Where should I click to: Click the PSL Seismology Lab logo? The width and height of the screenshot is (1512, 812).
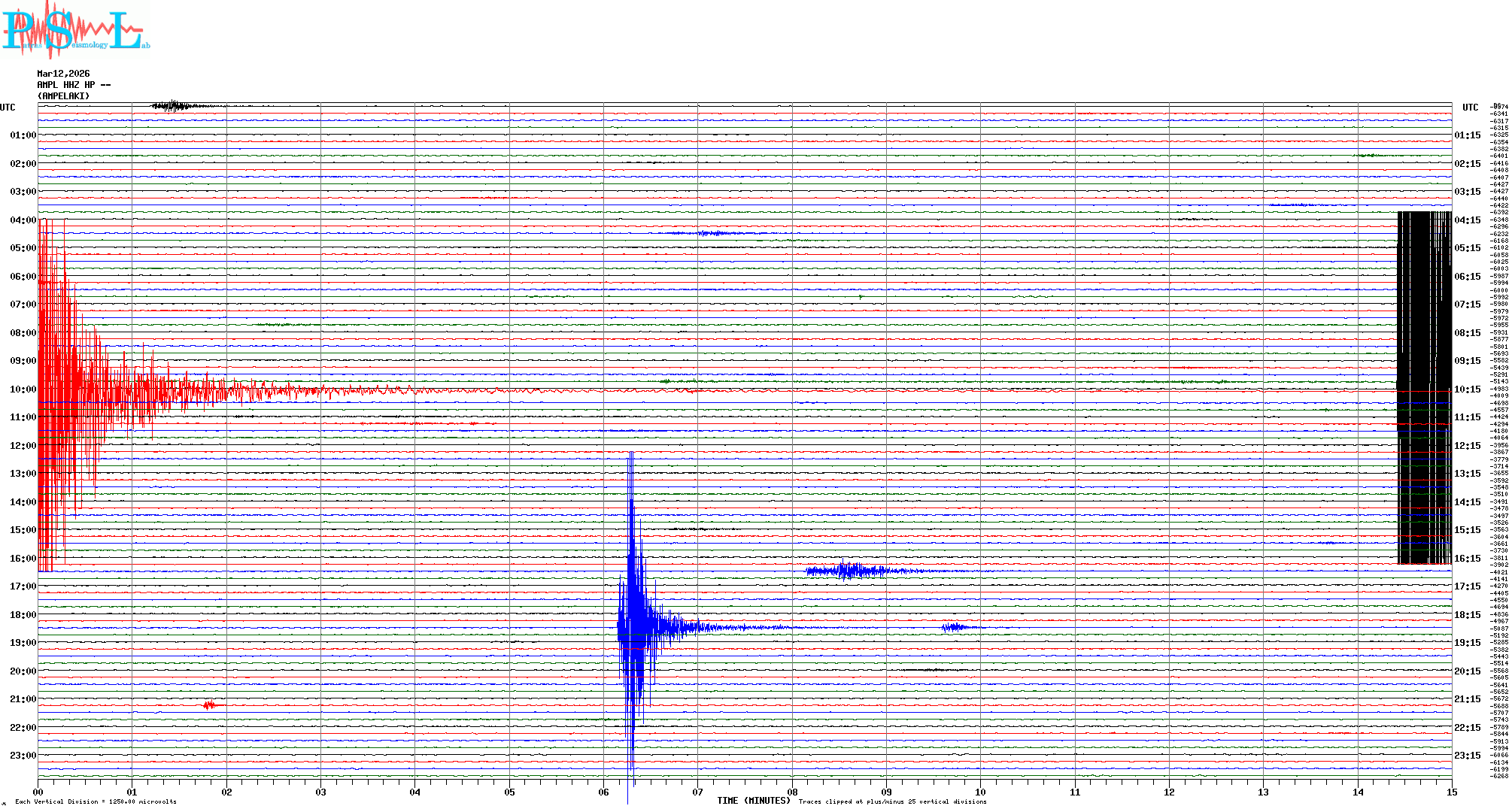[75, 29]
